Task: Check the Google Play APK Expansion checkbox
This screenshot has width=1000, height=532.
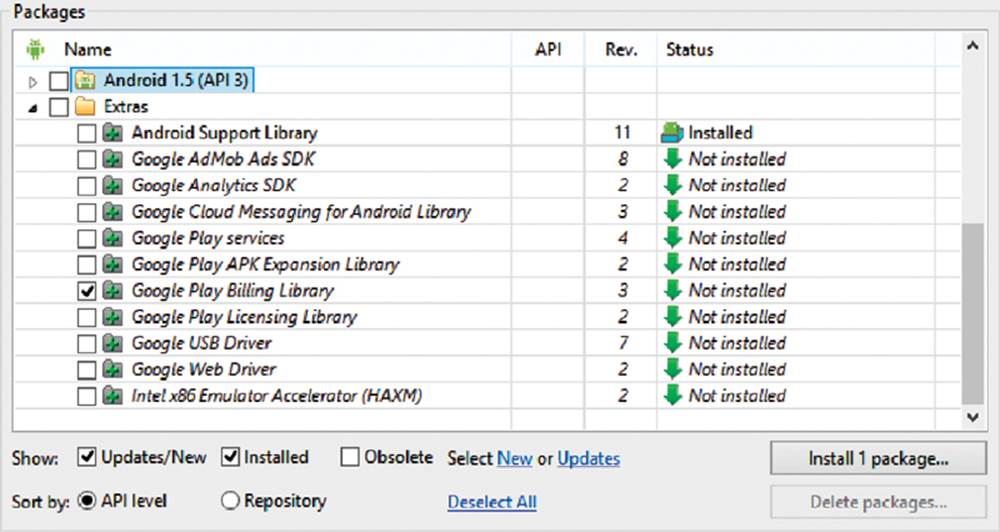Action: click(86, 265)
